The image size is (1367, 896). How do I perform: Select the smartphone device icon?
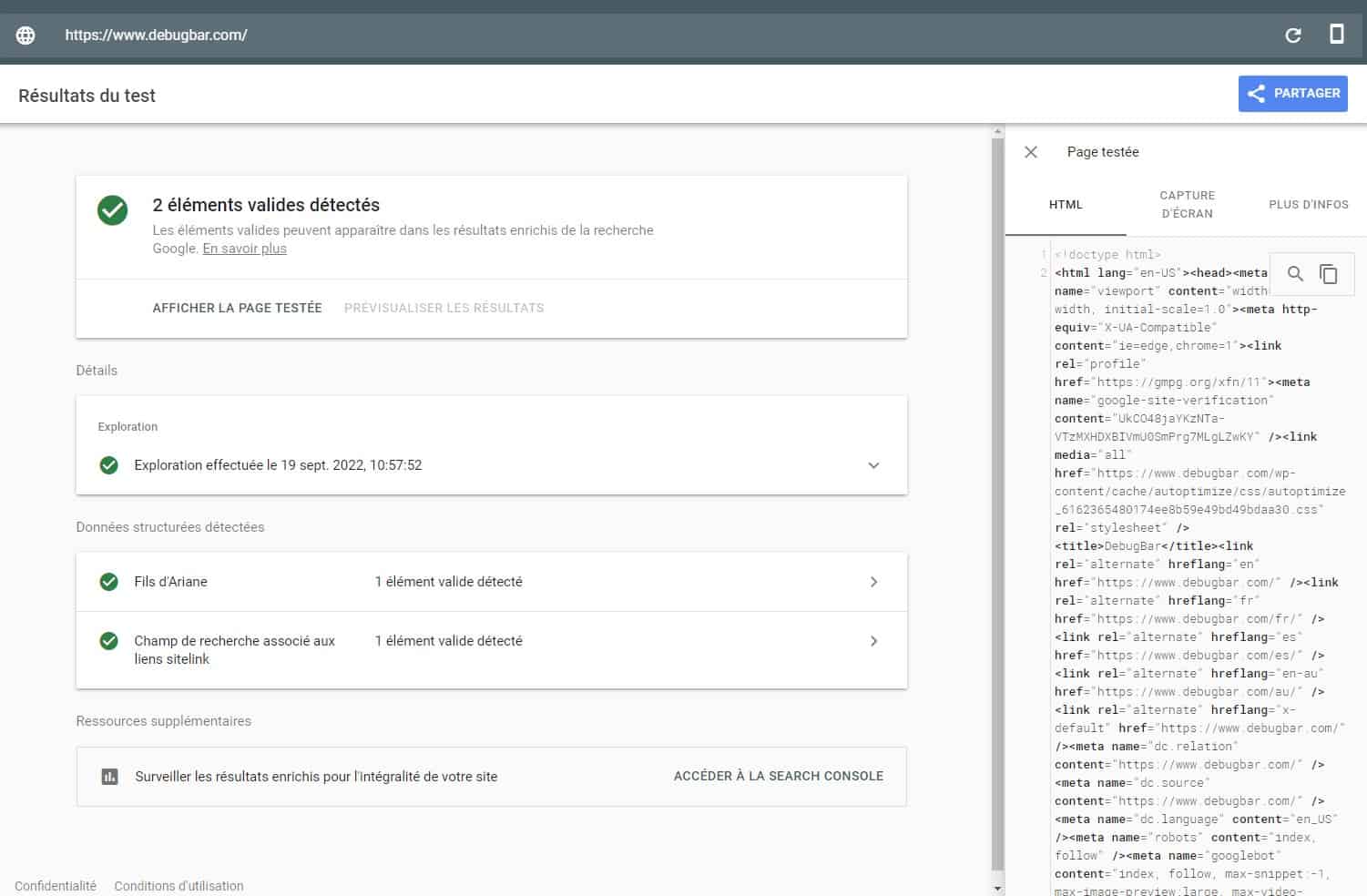coord(1337,35)
